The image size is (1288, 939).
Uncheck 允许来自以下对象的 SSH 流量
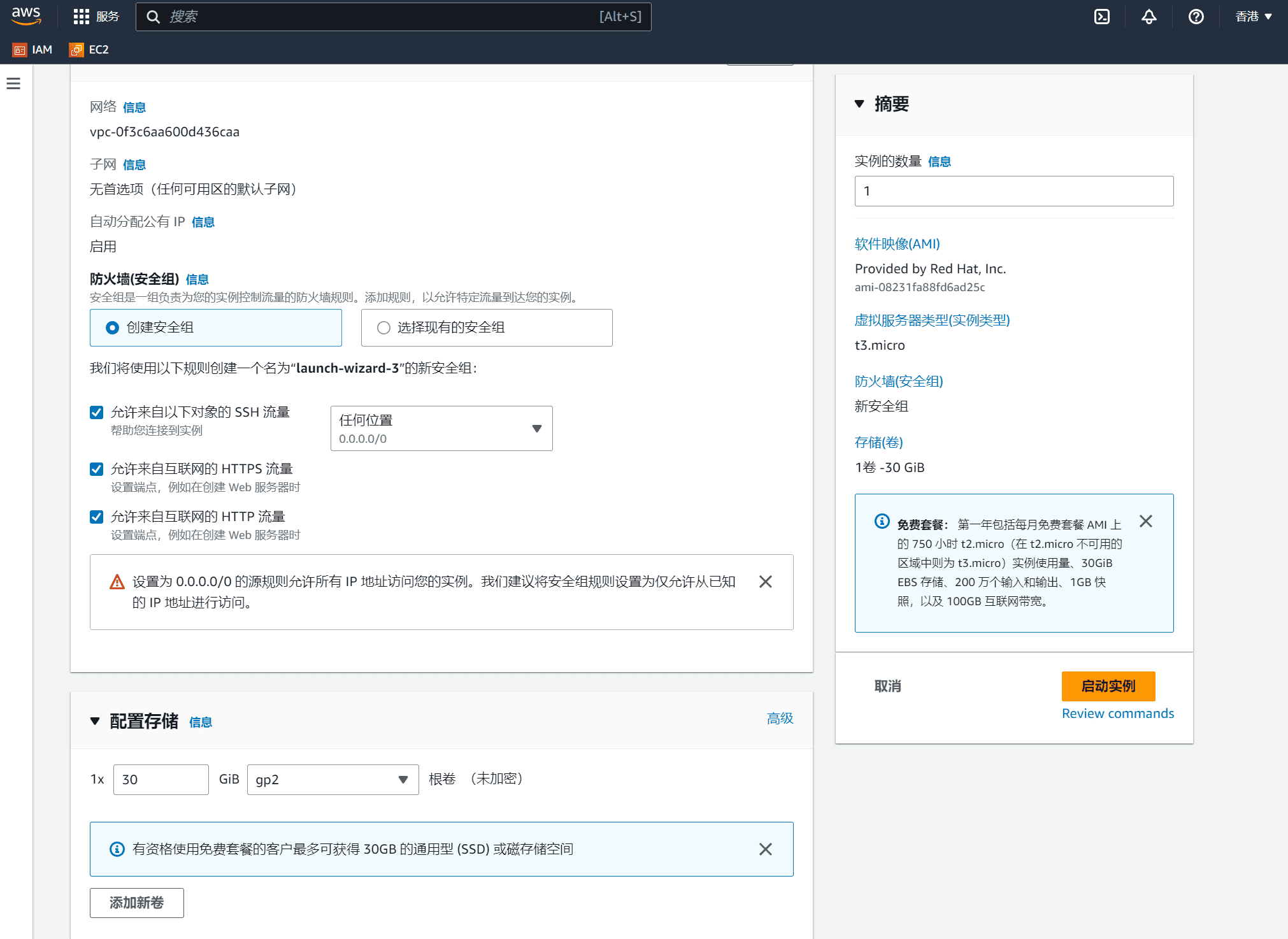pyautogui.click(x=96, y=412)
